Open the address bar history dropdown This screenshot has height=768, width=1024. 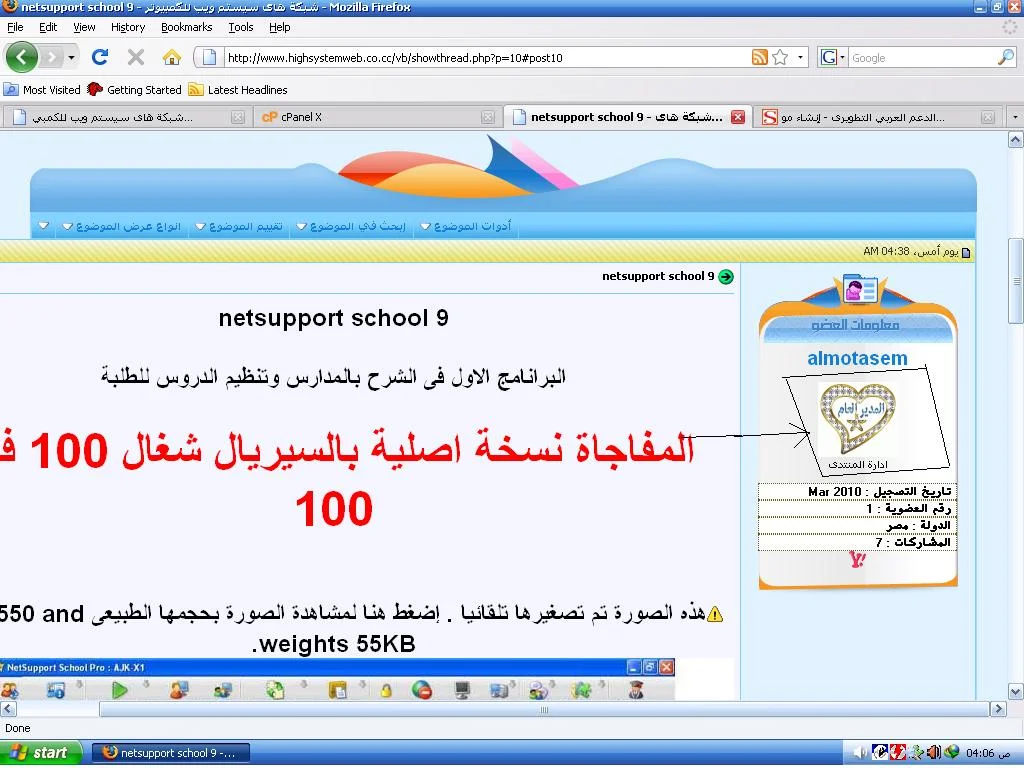tap(800, 57)
